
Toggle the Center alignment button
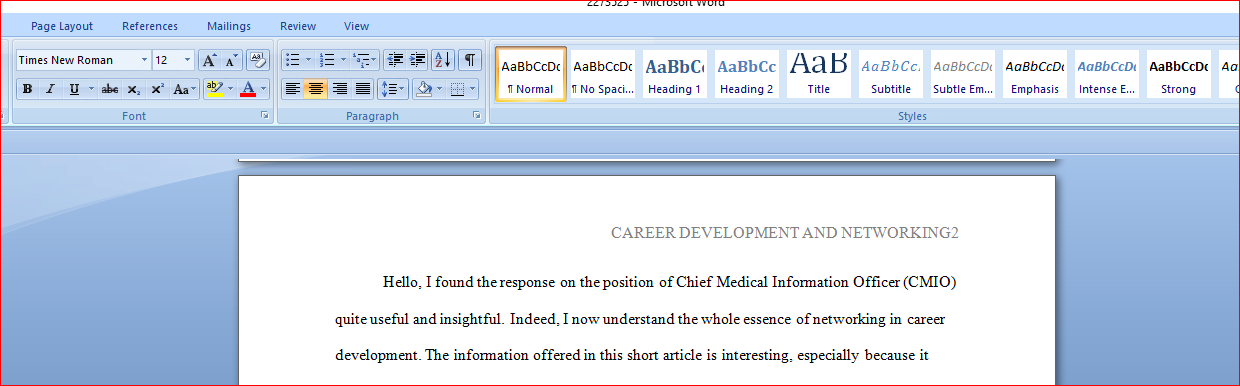316,89
